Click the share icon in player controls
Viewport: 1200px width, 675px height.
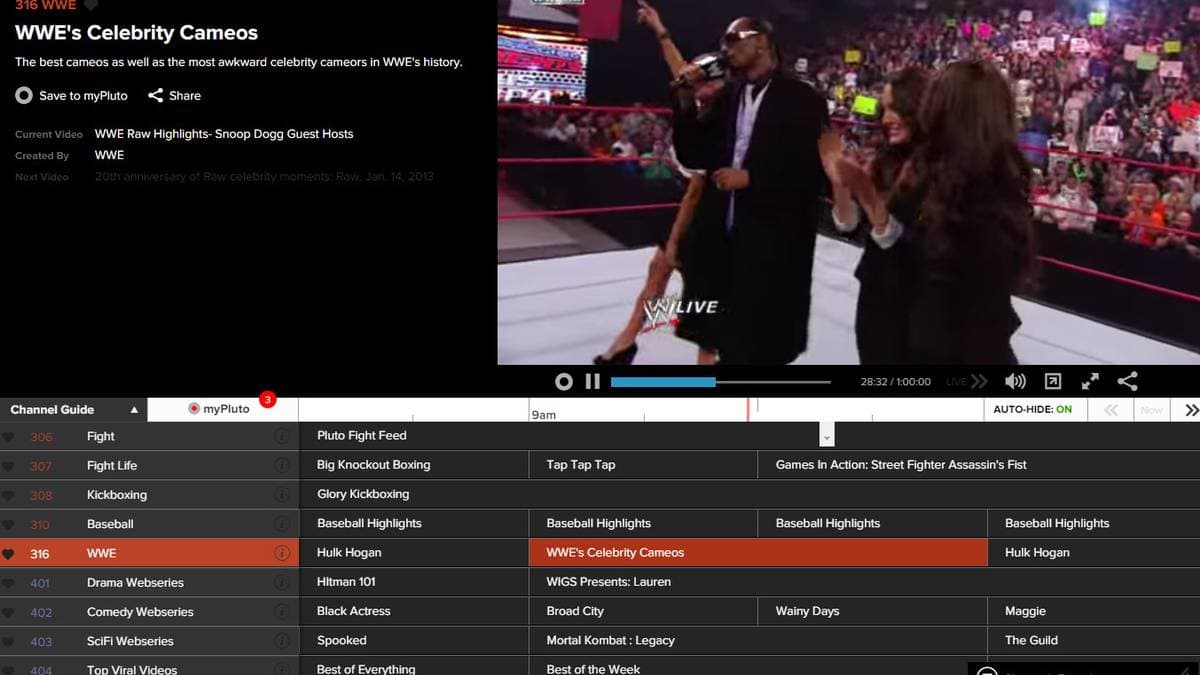(x=1127, y=381)
